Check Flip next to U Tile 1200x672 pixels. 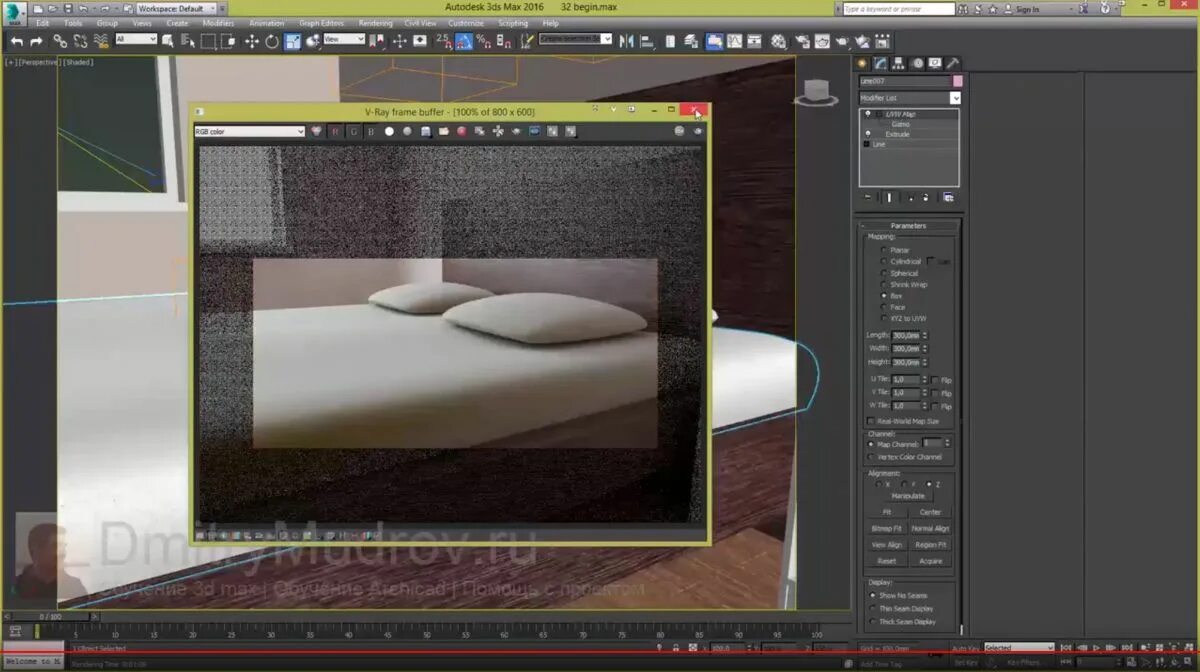[x=935, y=379]
